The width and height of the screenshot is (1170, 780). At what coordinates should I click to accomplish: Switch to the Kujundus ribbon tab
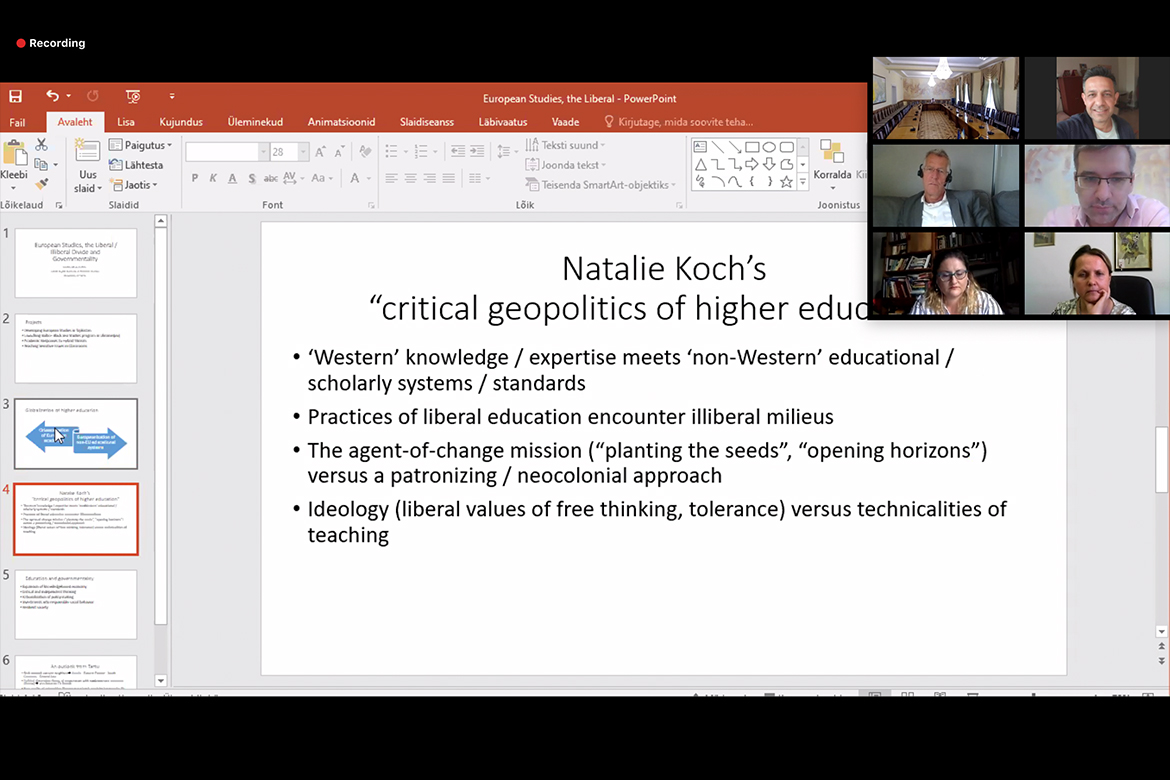pyautogui.click(x=181, y=122)
